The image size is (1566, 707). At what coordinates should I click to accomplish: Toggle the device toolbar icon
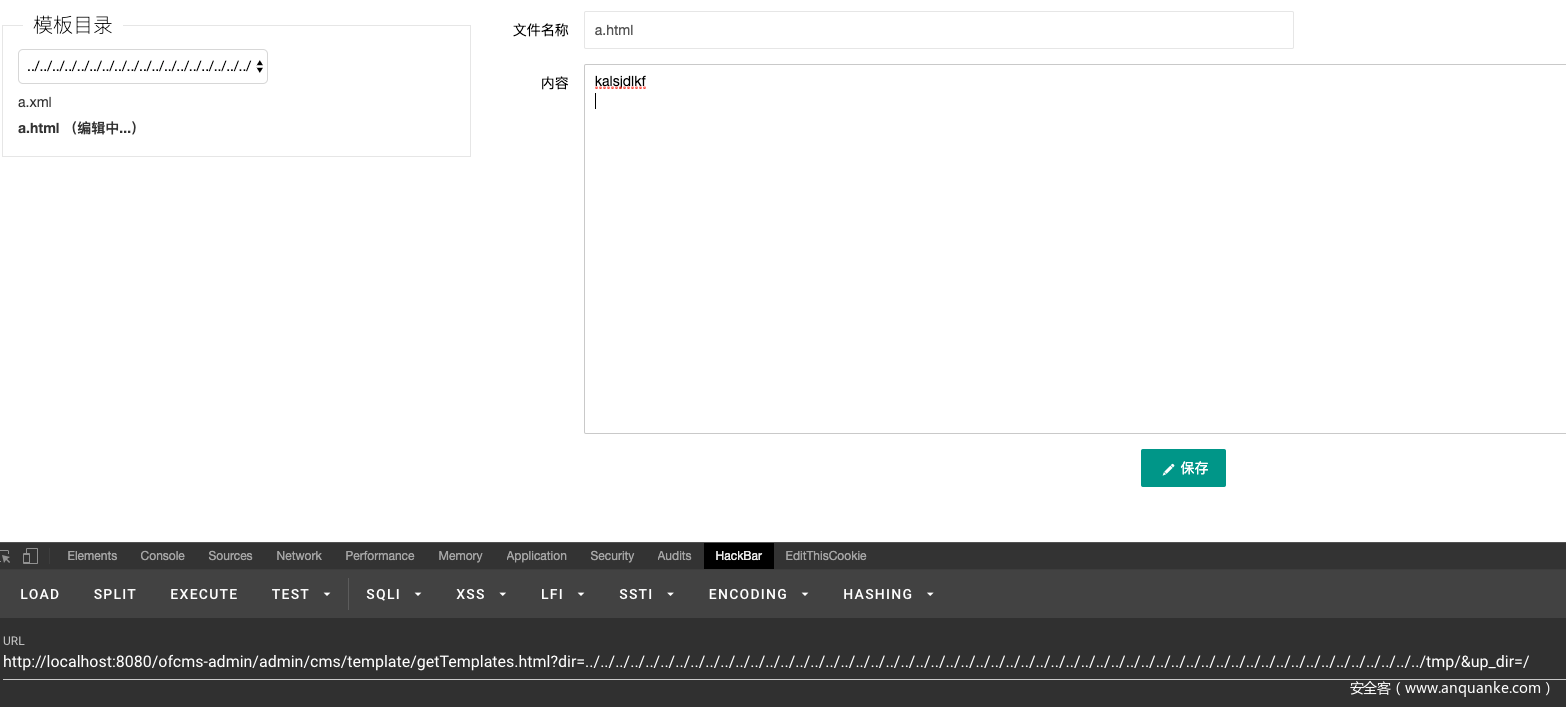coord(30,556)
